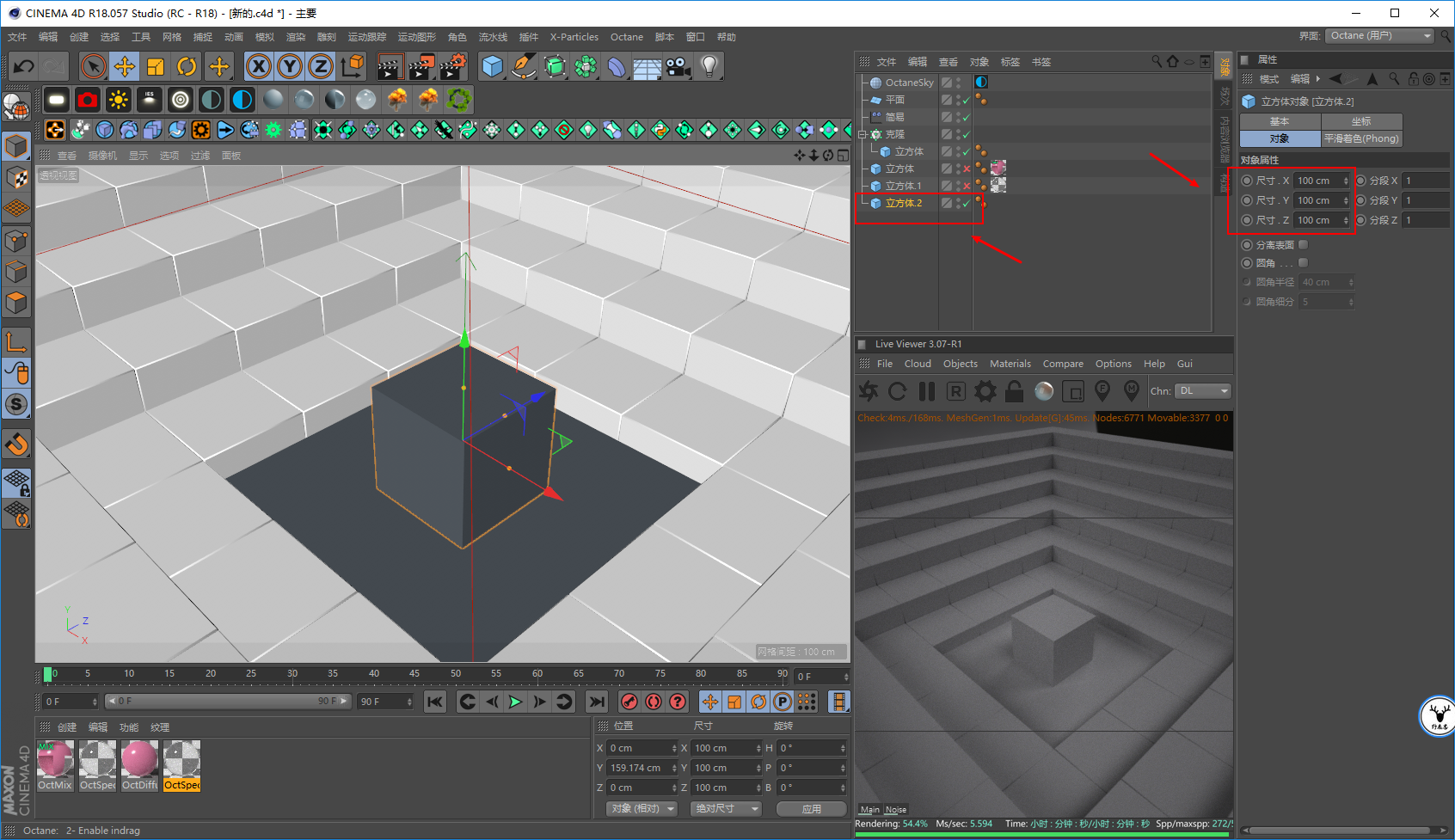Select the OctMix material swatch
Screen dimensions: 1455x840
[x=55, y=765]
